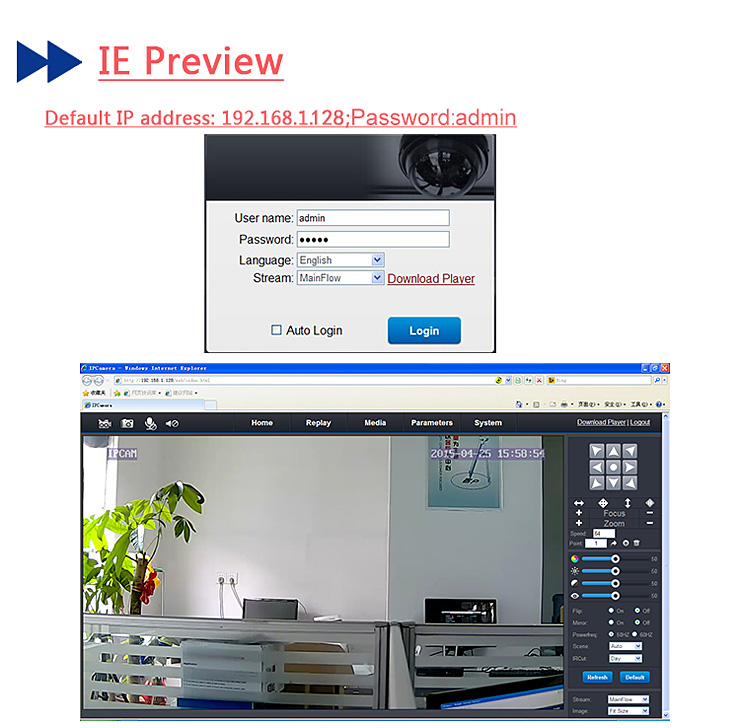Click the PTZ Speed input field
The height and width of the screenshot is (728, 740).
604,534
